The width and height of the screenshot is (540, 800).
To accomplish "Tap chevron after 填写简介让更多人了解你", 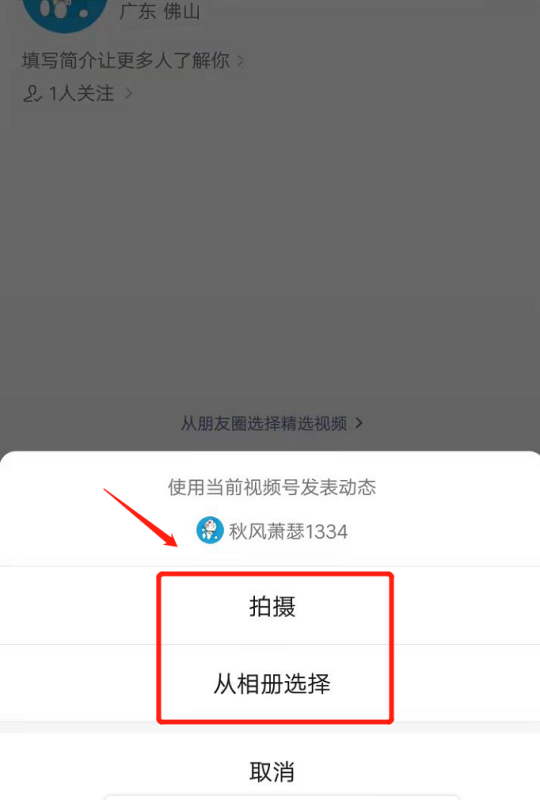I will pos(240,61).
